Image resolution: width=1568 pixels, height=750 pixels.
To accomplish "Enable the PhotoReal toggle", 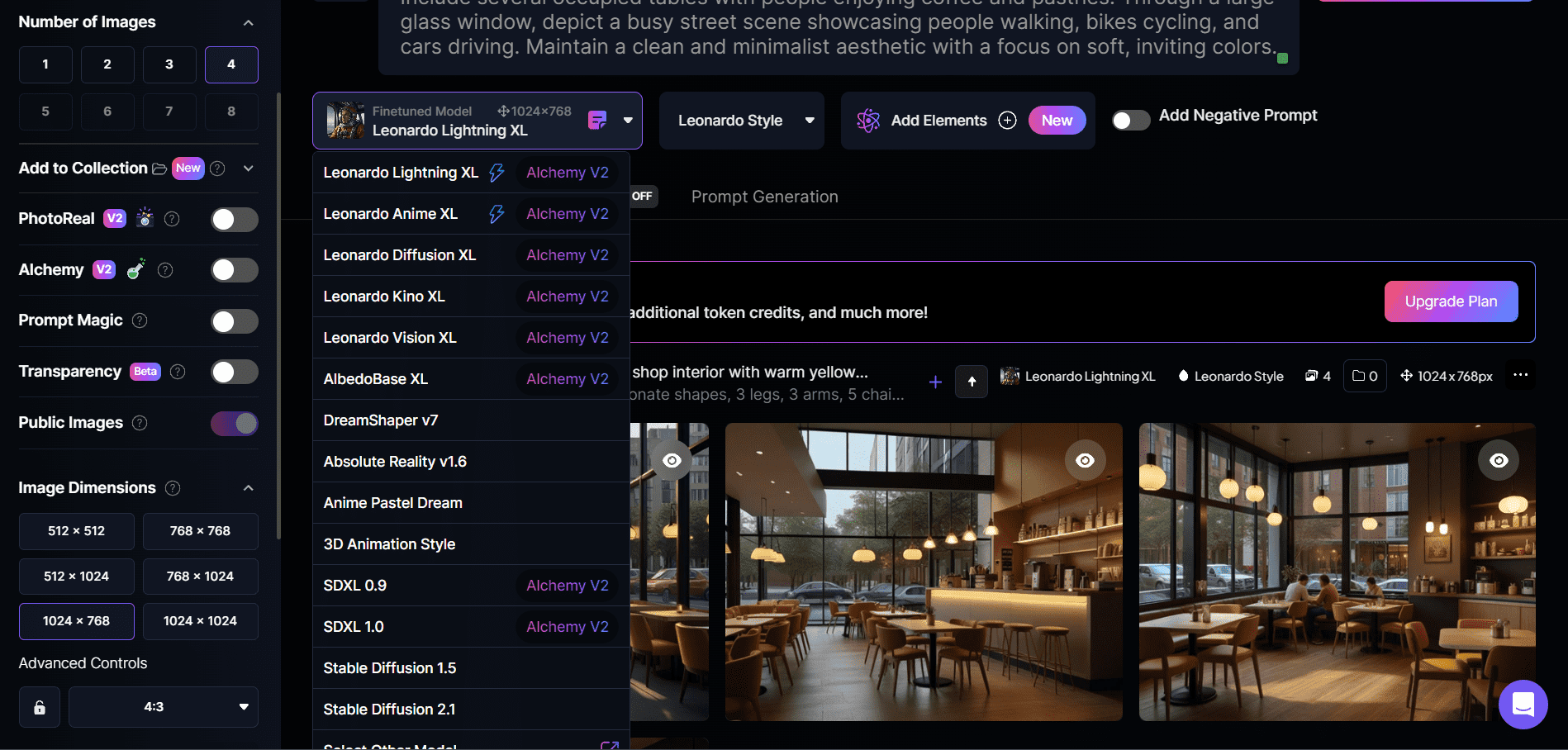I will 234,219.
